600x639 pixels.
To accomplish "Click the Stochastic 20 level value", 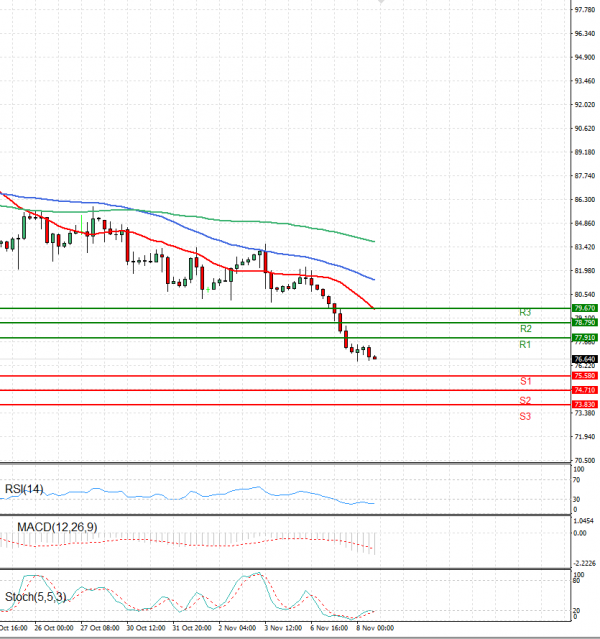I will [x=576, y=611].
